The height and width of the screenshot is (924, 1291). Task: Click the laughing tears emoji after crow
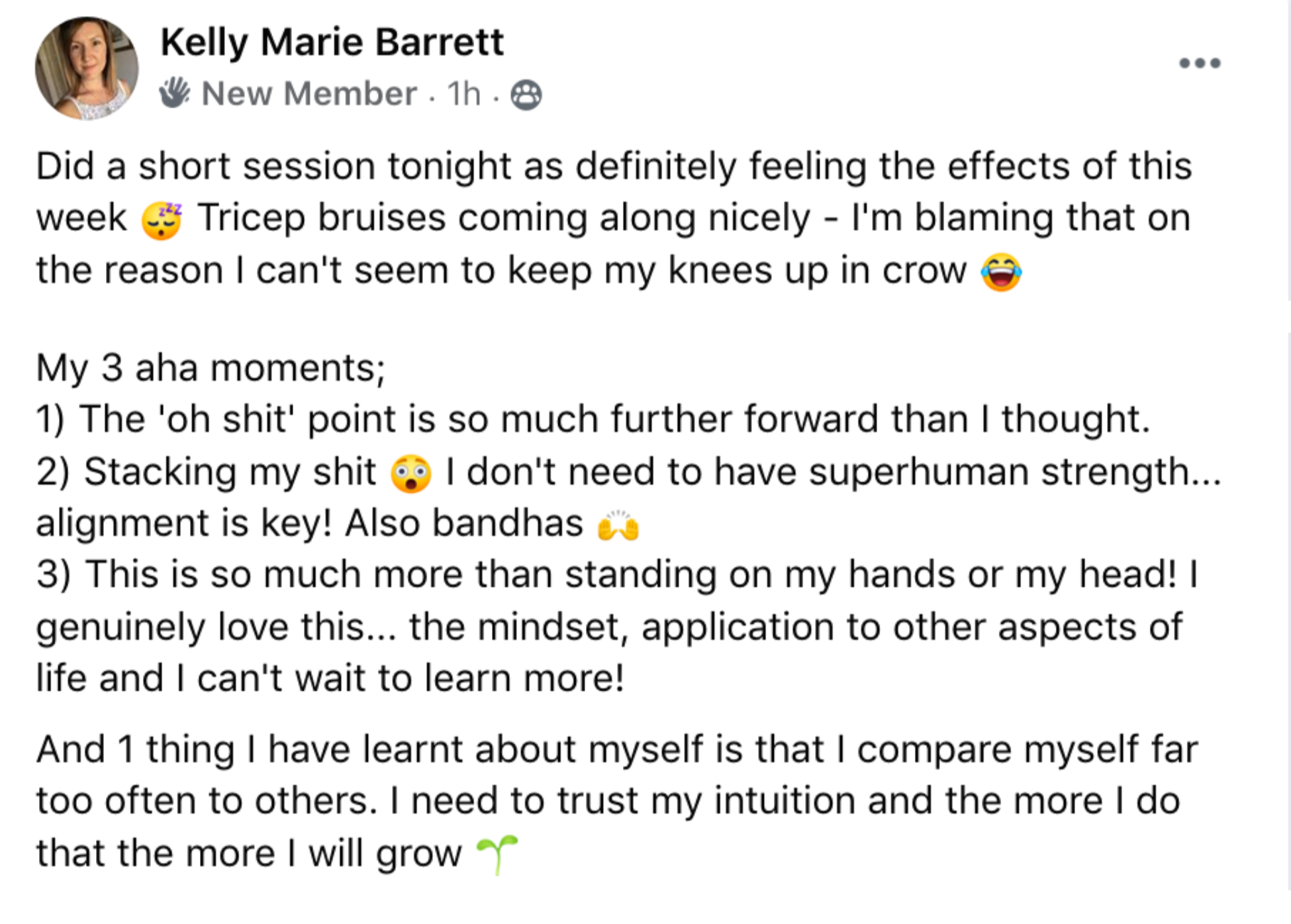point(1001,272)
